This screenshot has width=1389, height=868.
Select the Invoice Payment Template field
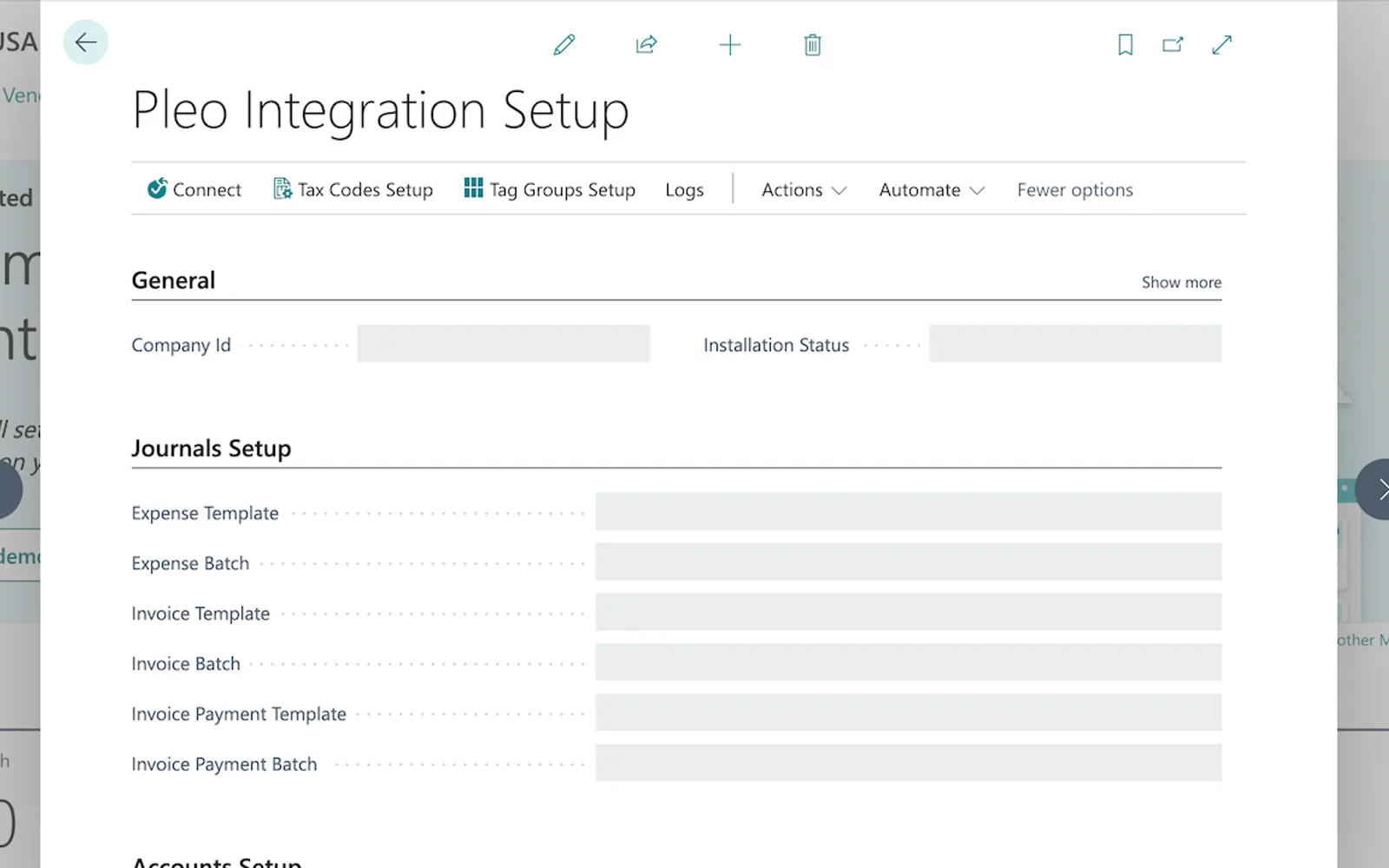pyautogui.click(x=908, y=713)
